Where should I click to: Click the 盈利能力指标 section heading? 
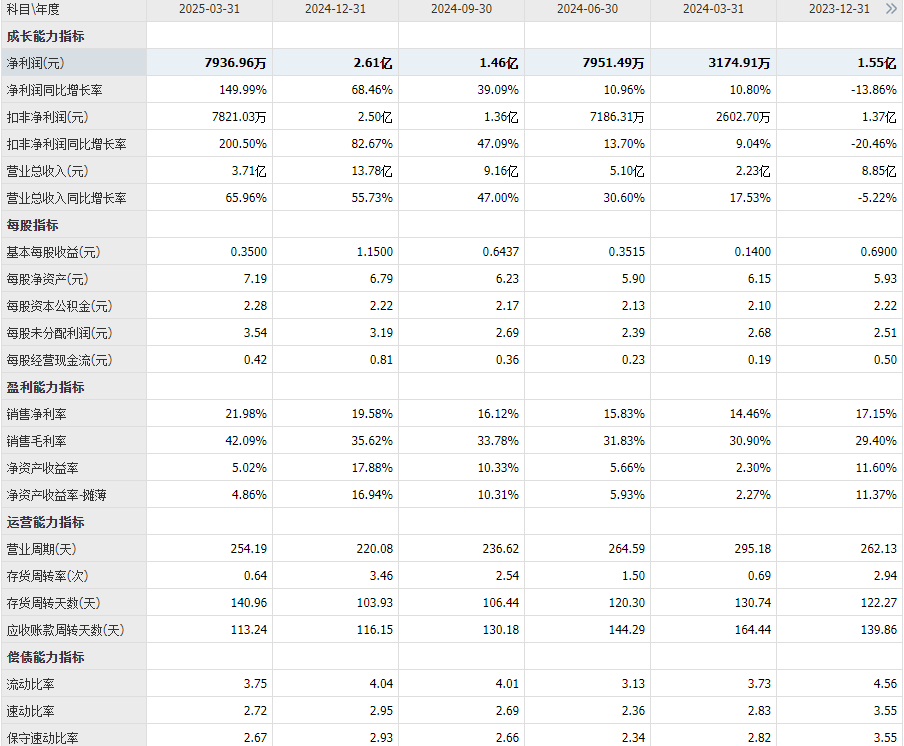46,387
